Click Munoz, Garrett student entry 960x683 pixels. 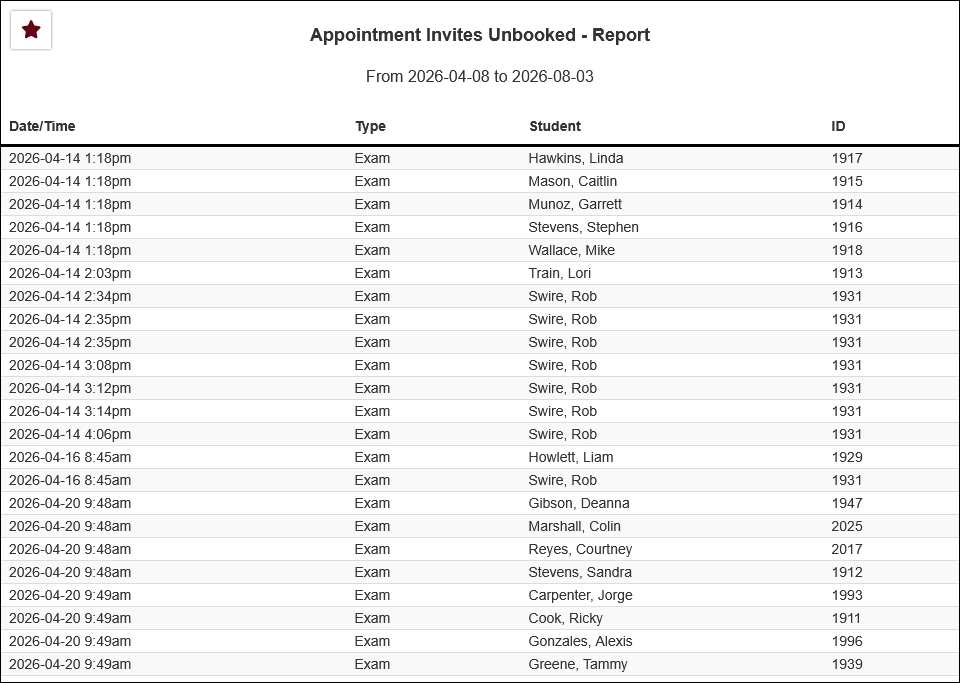(x=575, y=204)
